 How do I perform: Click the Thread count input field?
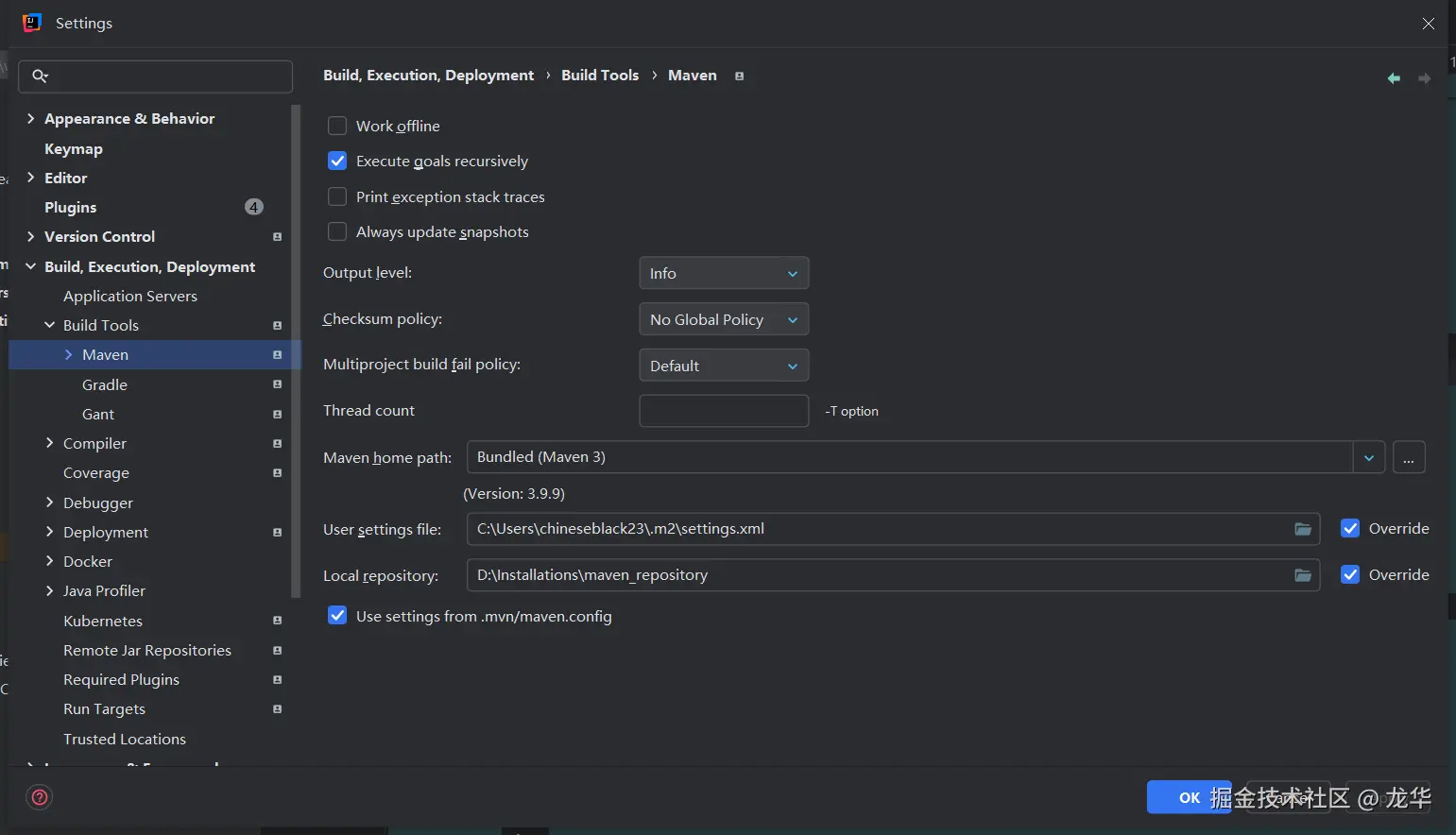pos(724,411)
